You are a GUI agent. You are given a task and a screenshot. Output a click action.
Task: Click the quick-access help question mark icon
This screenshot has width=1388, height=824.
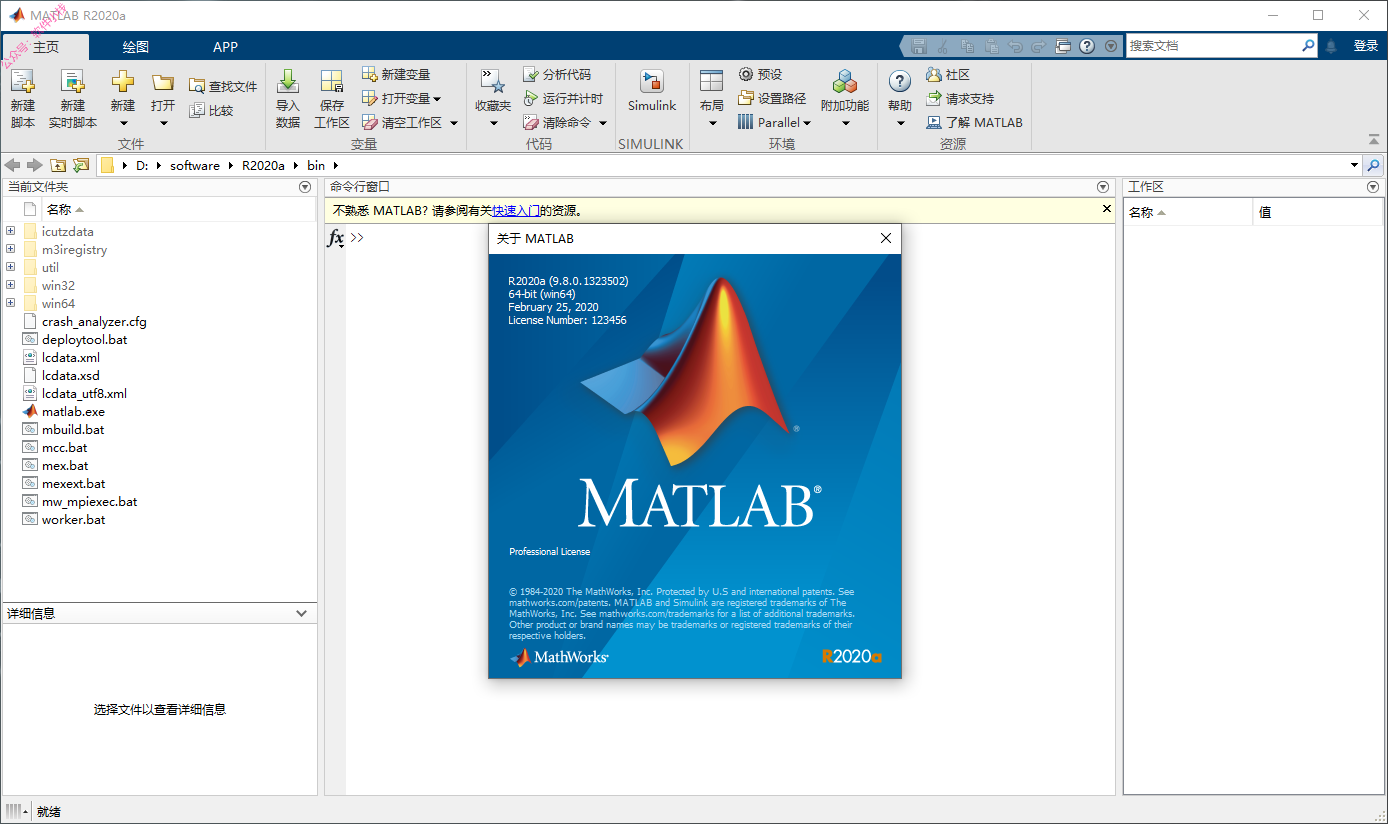[x=1086, y=46]
